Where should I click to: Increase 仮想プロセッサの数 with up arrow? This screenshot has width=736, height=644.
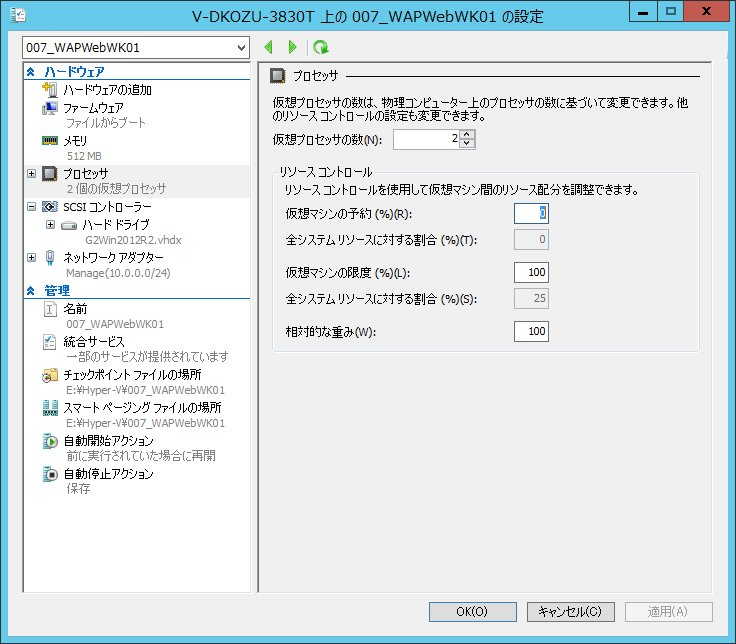pos(467,135)
